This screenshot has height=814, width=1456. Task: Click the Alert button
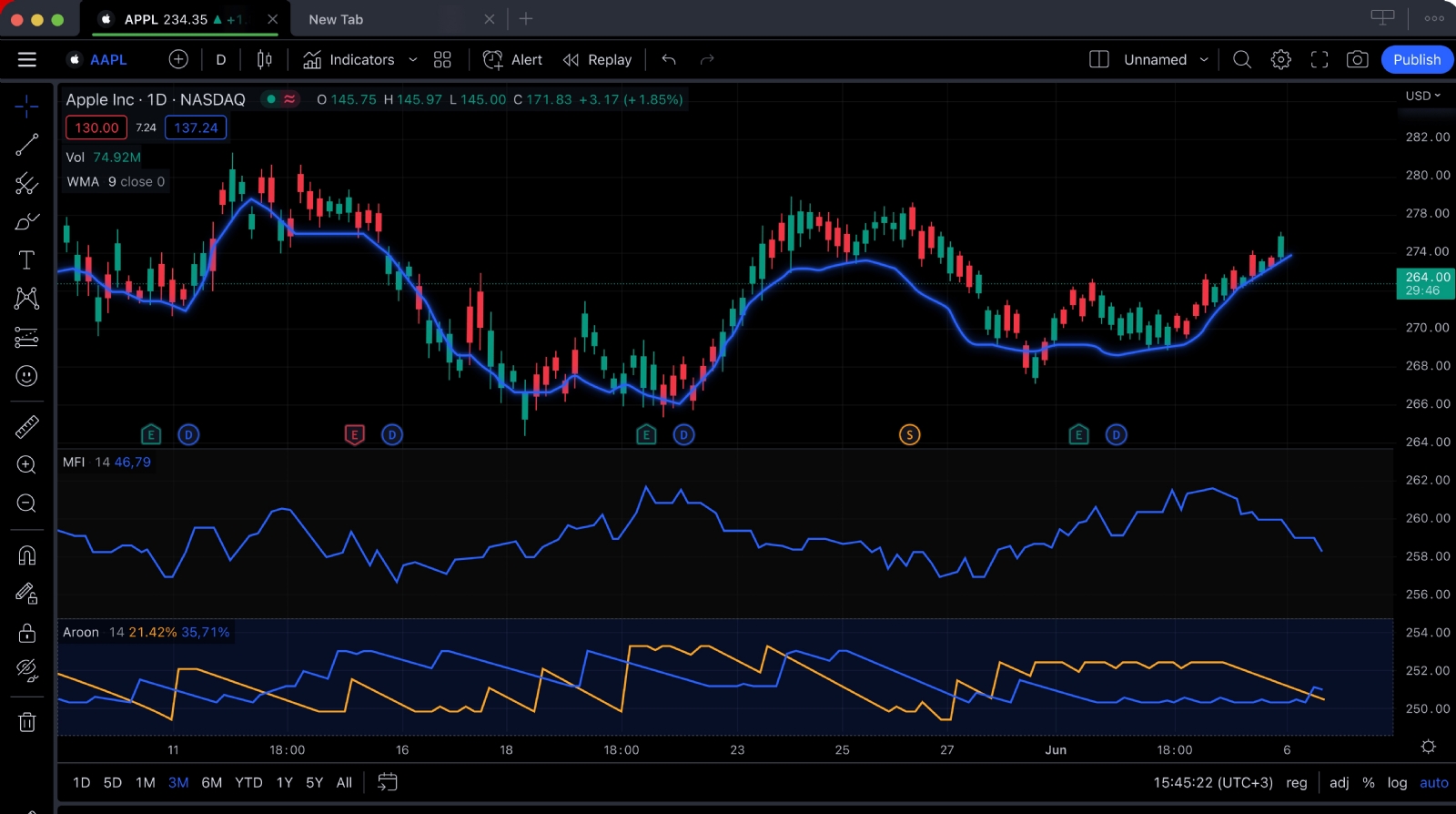point(512,60)
